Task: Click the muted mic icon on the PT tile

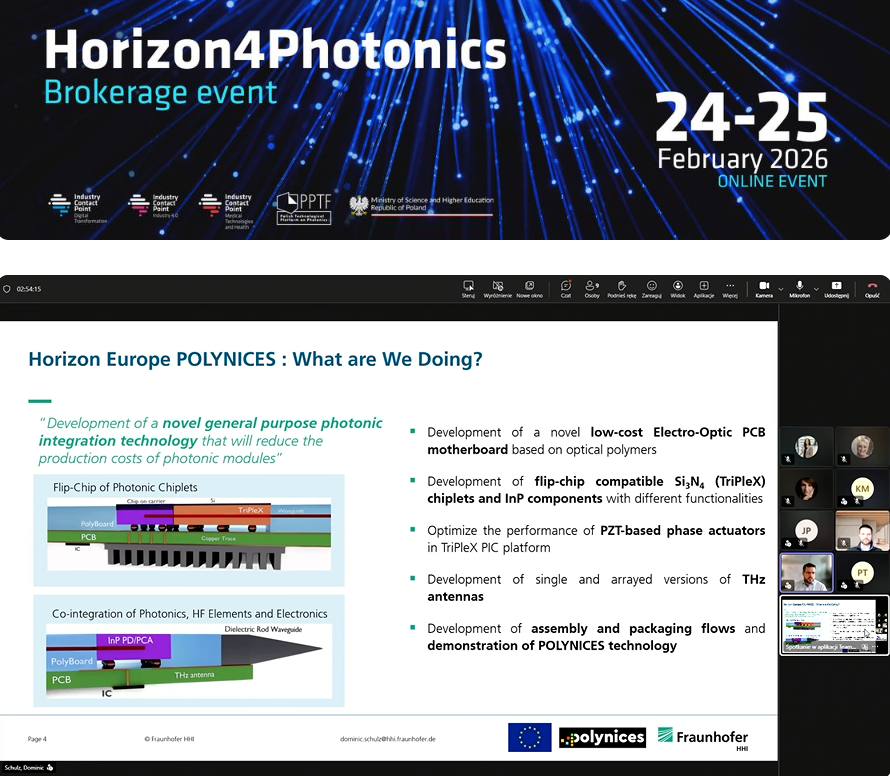Action: [857, 585]
